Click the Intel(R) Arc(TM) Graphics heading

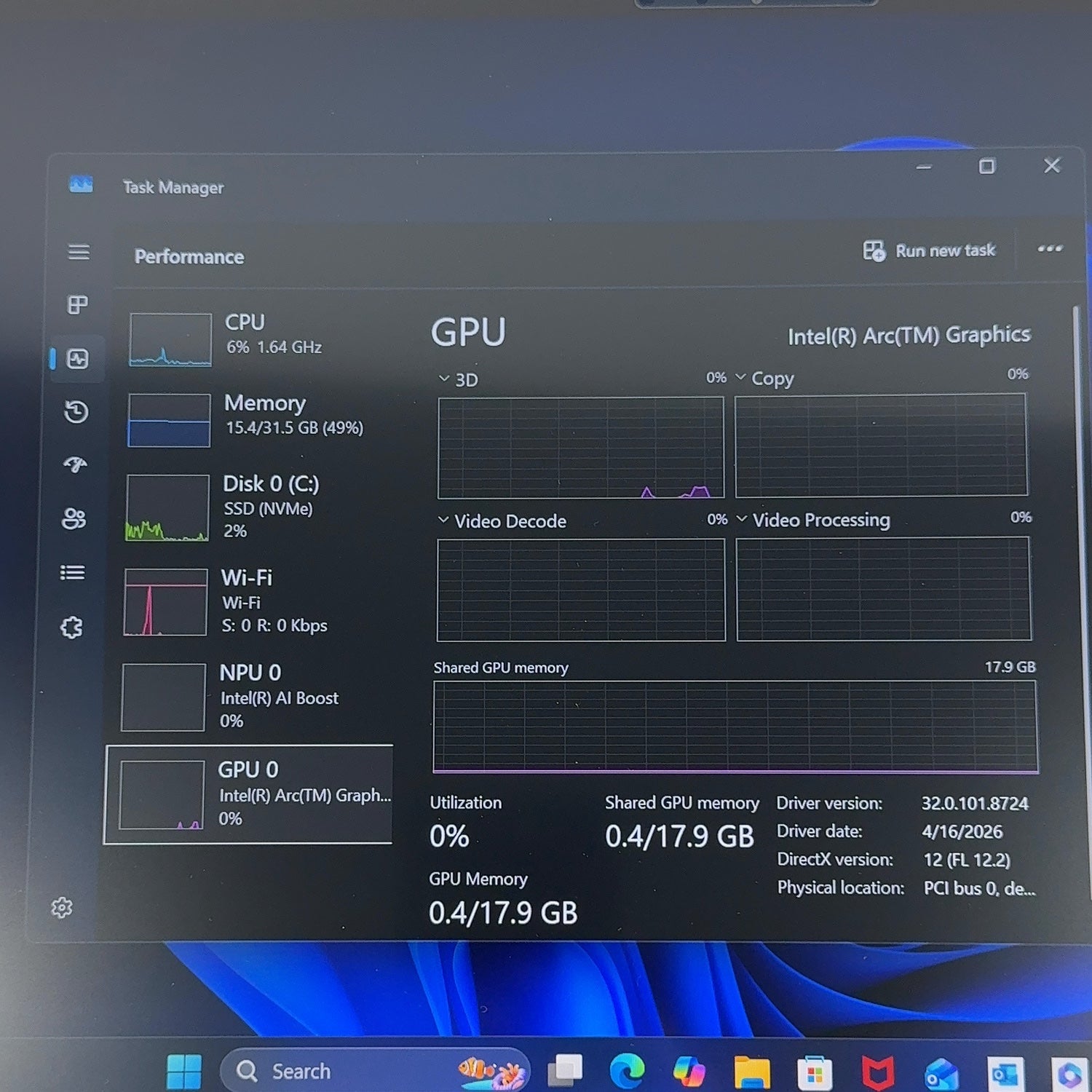click(909, 335)
